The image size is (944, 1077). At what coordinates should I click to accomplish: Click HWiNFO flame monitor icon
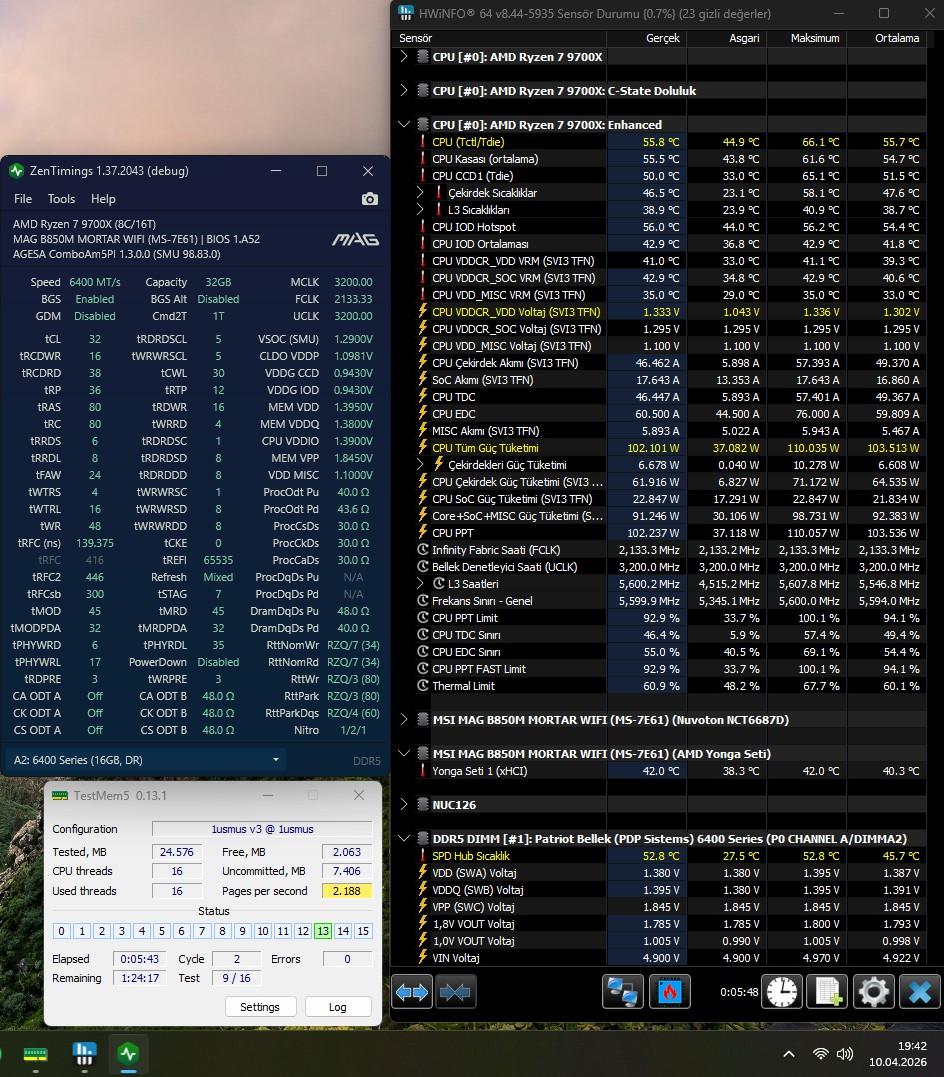[670, 992]
